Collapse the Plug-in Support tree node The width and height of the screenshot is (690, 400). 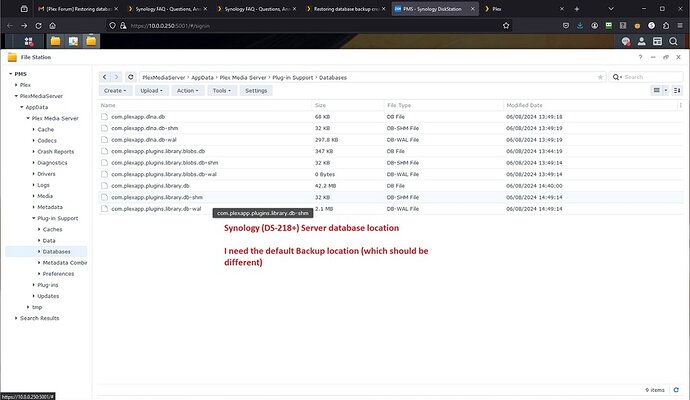point(33,218)
